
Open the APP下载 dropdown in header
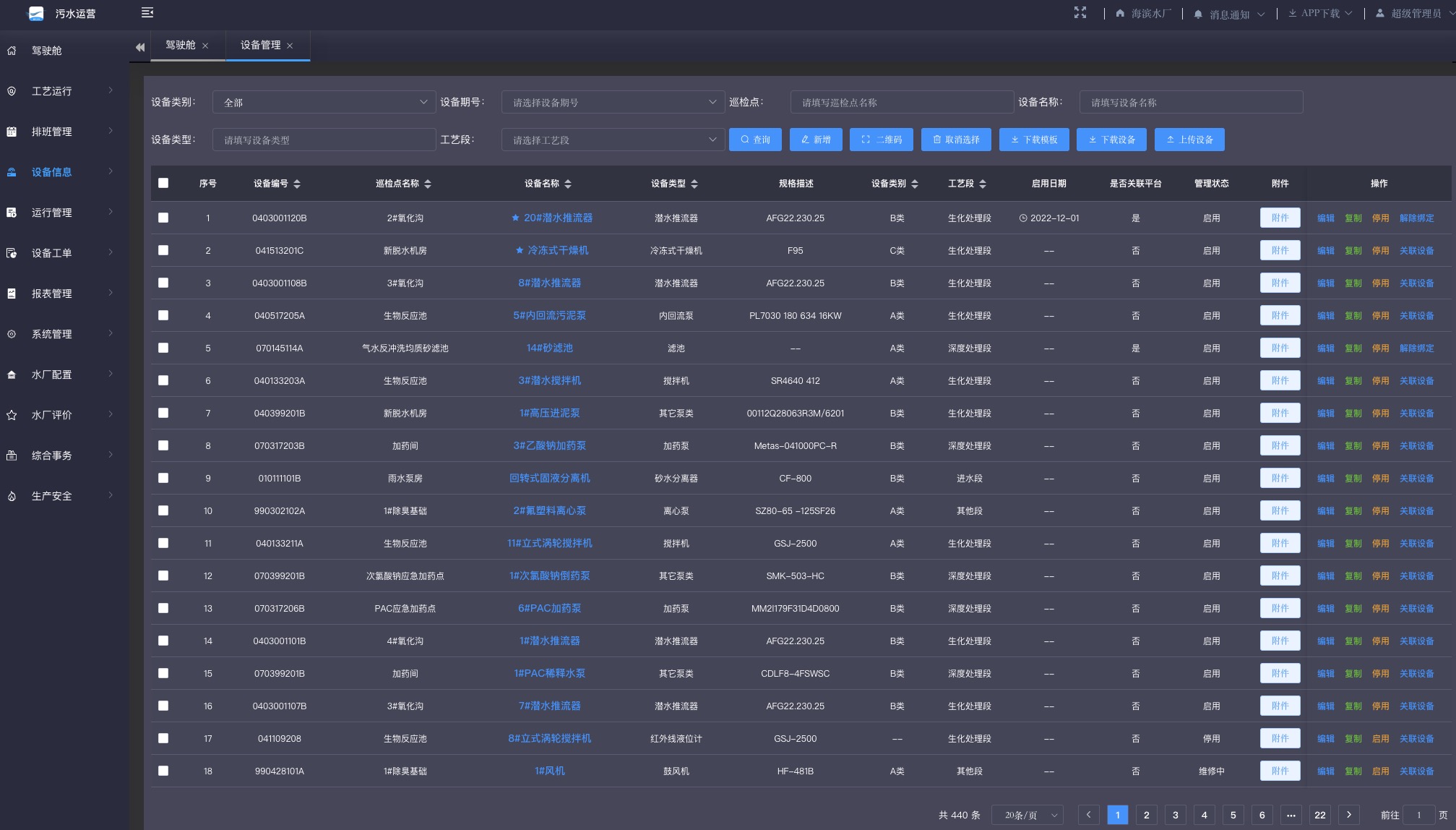click(x=1319, y=13)
